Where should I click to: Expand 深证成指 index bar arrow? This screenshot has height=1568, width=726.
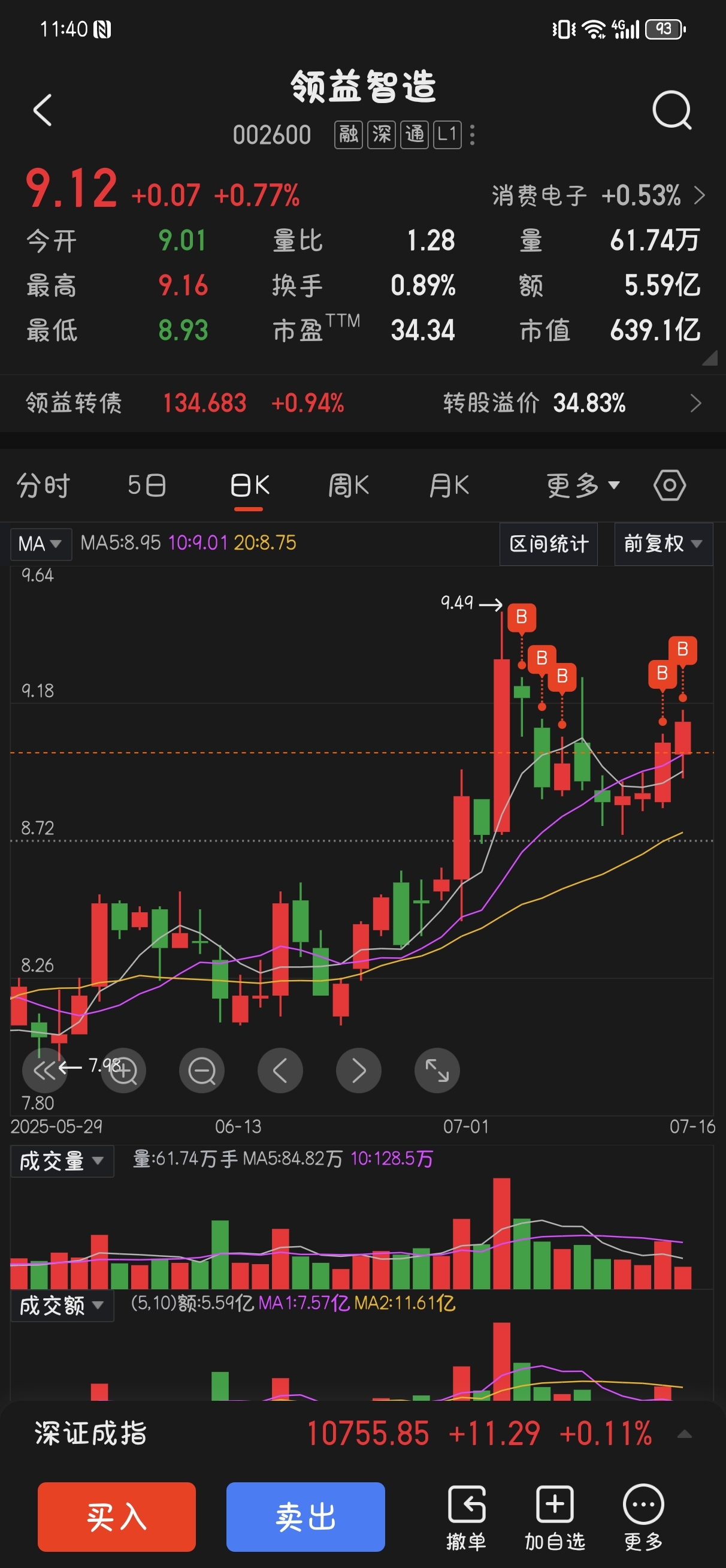(685, 1434)
